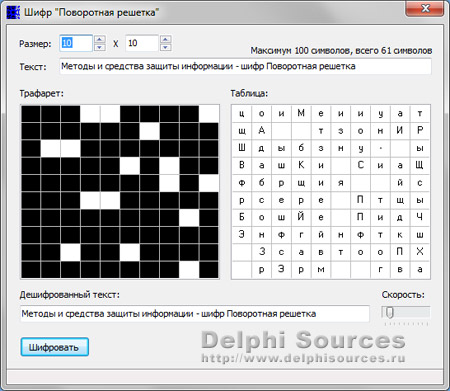Toggle first white cell in stencil top row
The image size is (450, 391).
[x=90, y=114]
